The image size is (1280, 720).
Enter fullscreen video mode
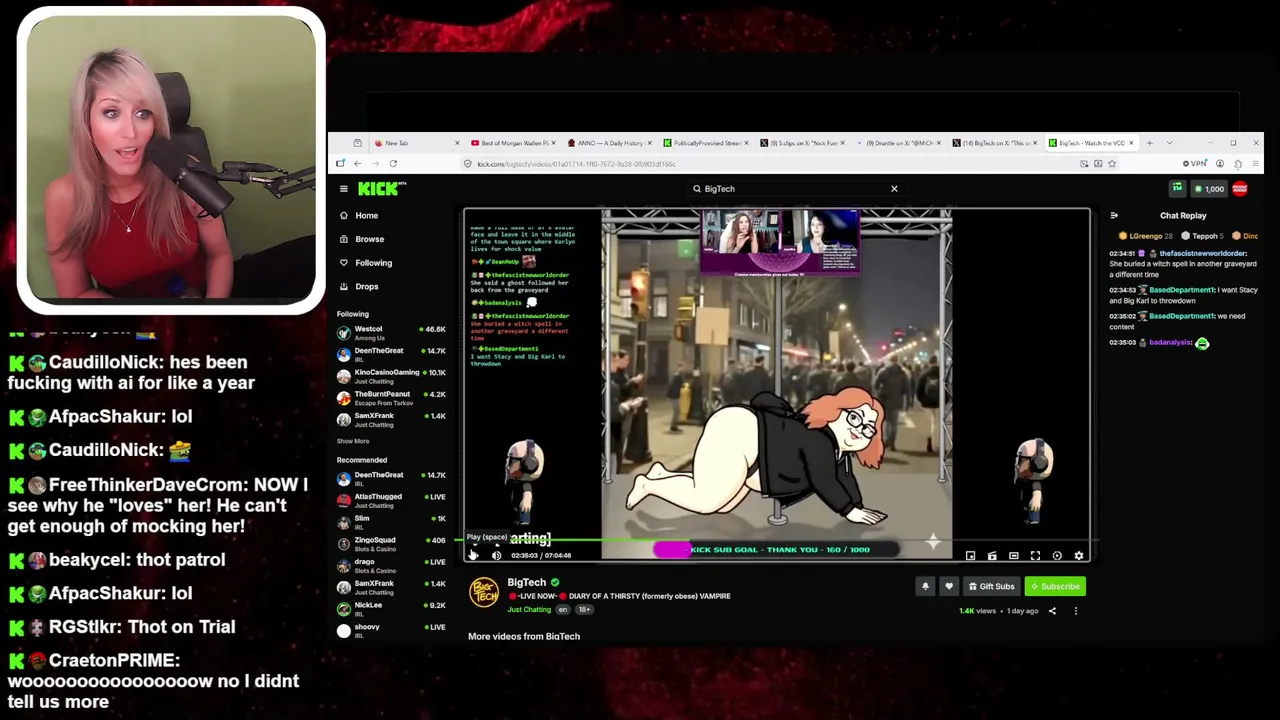point(1035,556)
